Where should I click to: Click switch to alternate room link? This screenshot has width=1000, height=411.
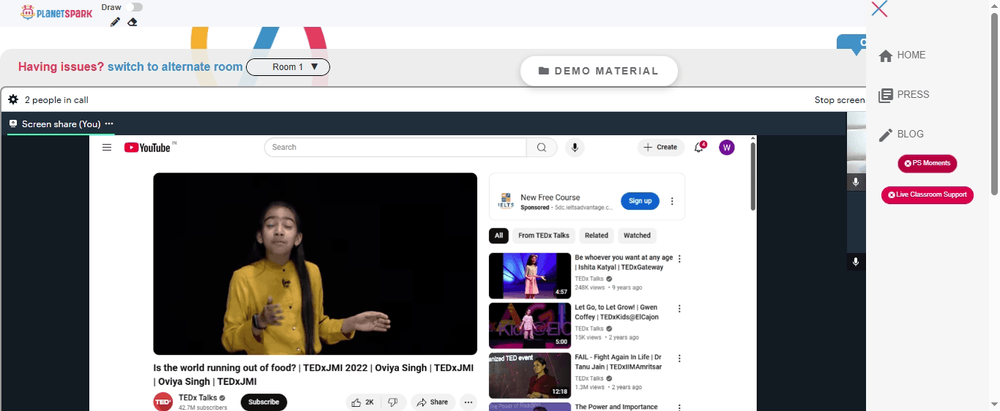click(x=175, y=67)
